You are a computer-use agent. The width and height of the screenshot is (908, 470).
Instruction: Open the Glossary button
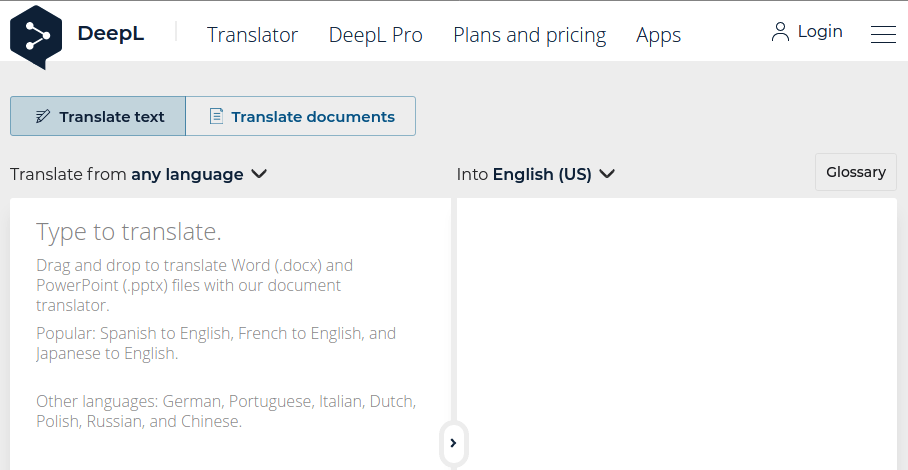[x=855, y=172]
